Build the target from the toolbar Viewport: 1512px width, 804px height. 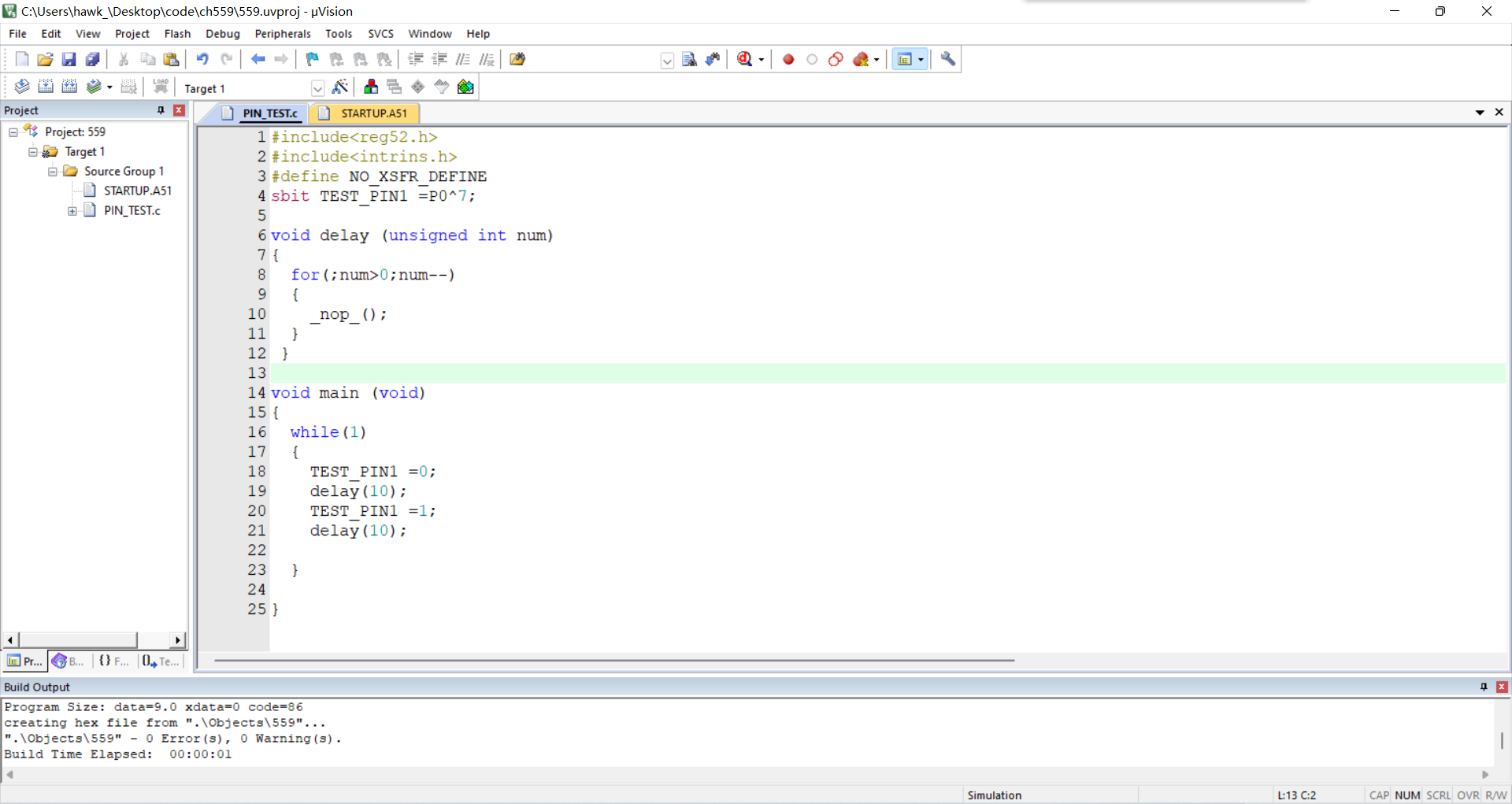[46, 87]
